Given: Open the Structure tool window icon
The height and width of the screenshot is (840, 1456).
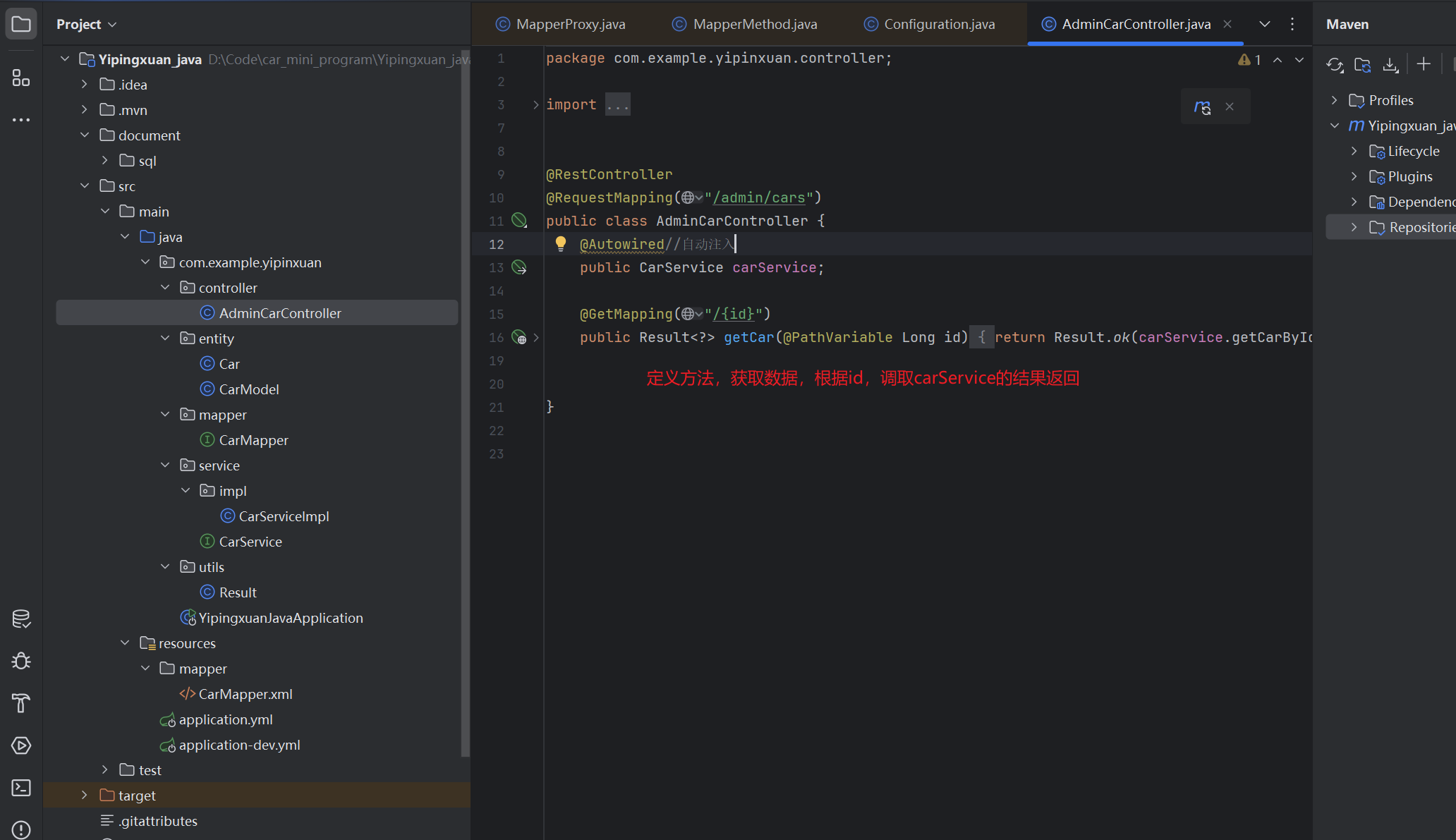Looking at the screenshot, I should tap(21, 78).
